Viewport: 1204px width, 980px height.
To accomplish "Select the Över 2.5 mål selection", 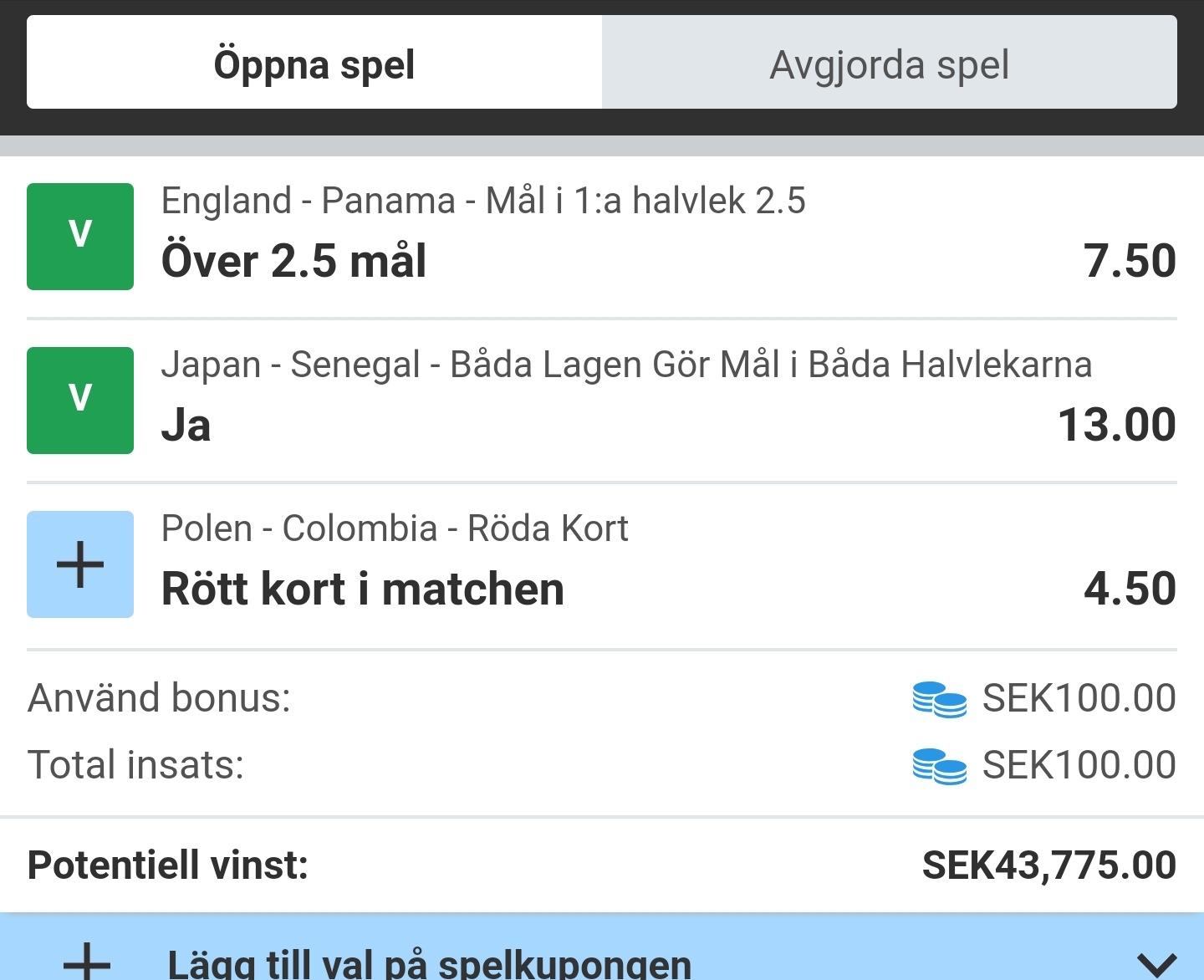I will pos(293,261).
